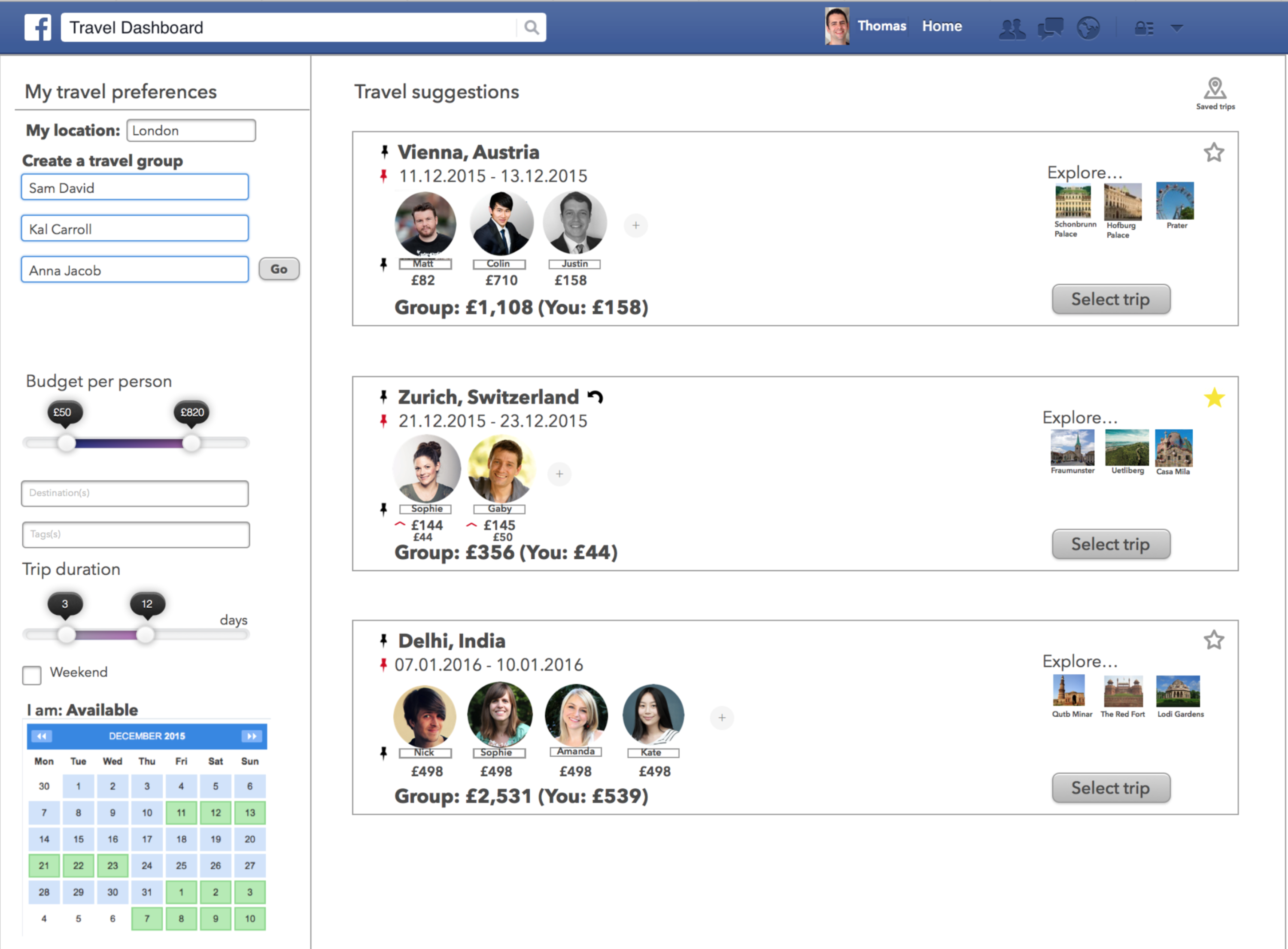The height and width of the screenshot is (949, 1288).
Task: Adjust minimum budget £50 slider handle
Action: 67,443
